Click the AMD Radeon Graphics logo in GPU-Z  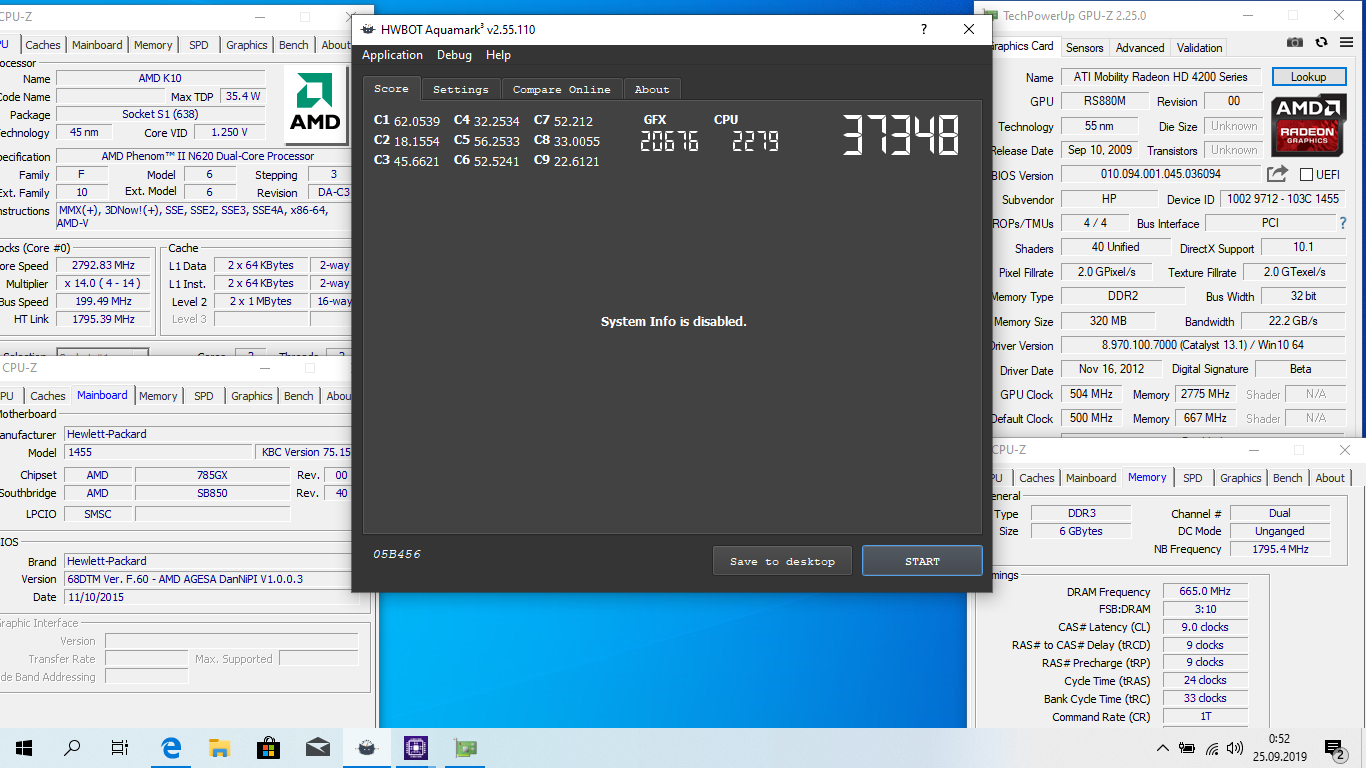1308,124
